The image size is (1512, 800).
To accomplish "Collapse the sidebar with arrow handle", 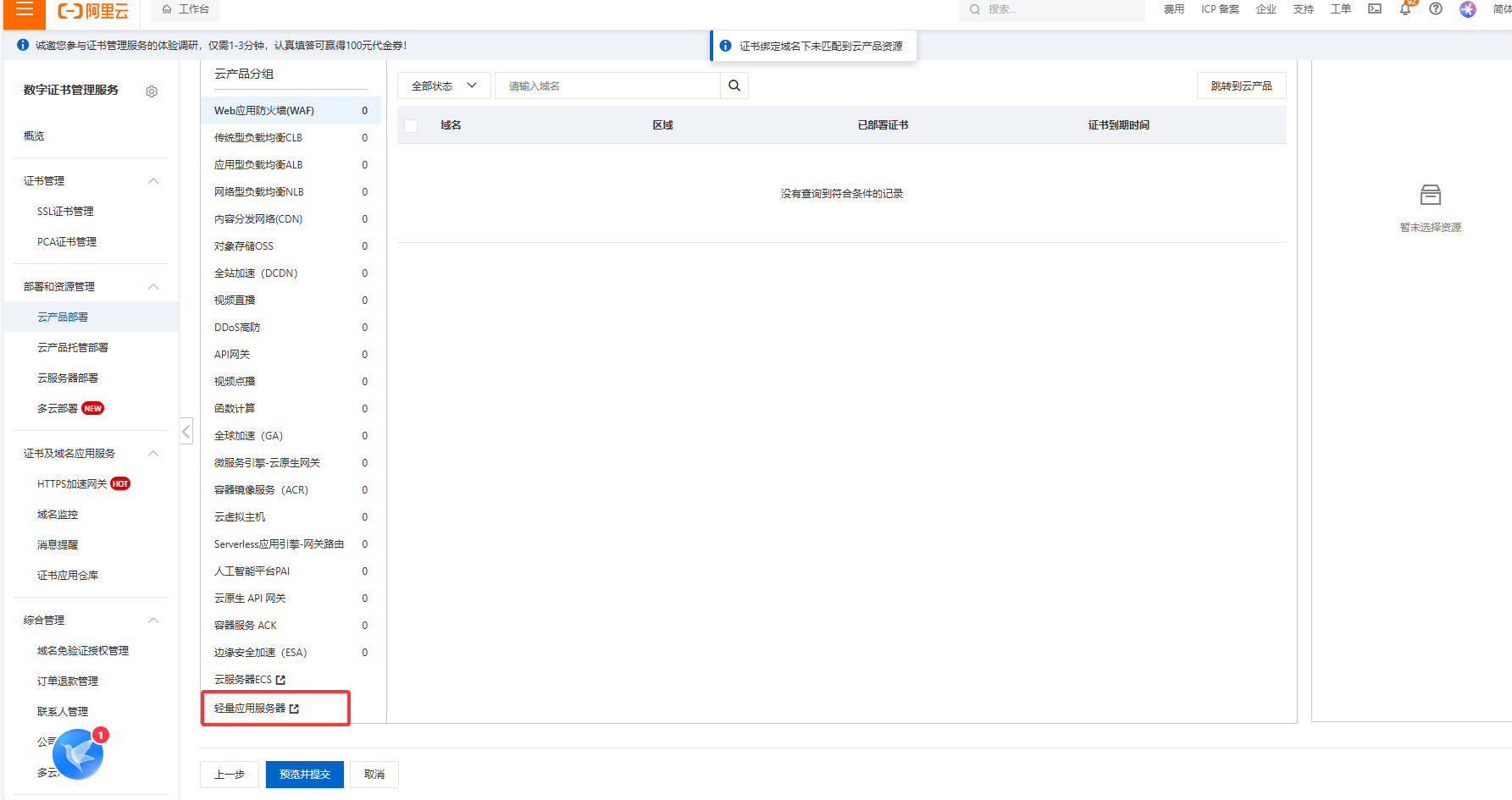I will (186, 431).
